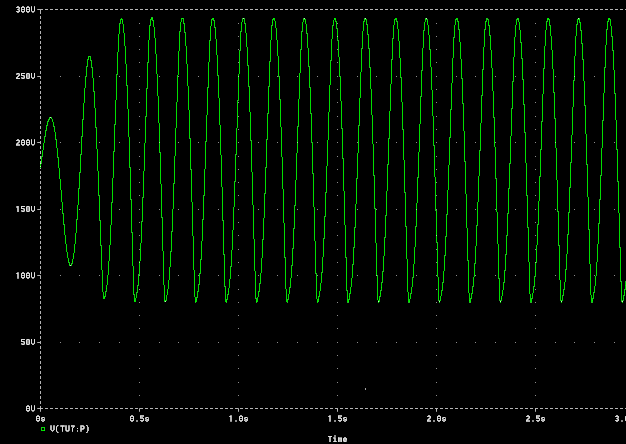The height and width of the screenshot is (444, 626).
Task: Select the 150V Y-axis tick label
Action: click(x=26, y=209)
